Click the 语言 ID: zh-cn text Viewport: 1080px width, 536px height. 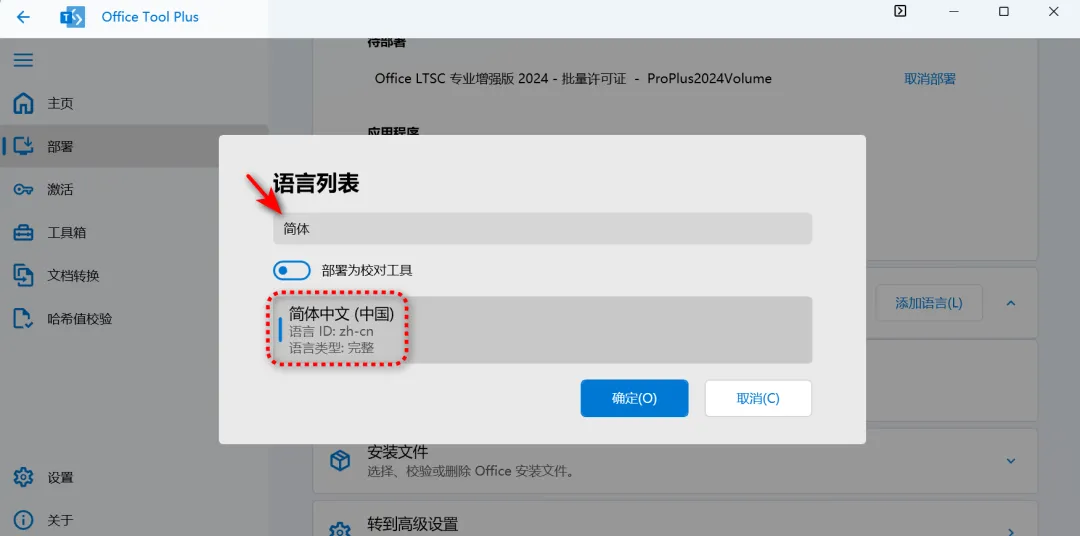pyautogui.click(x=331, y=331)
